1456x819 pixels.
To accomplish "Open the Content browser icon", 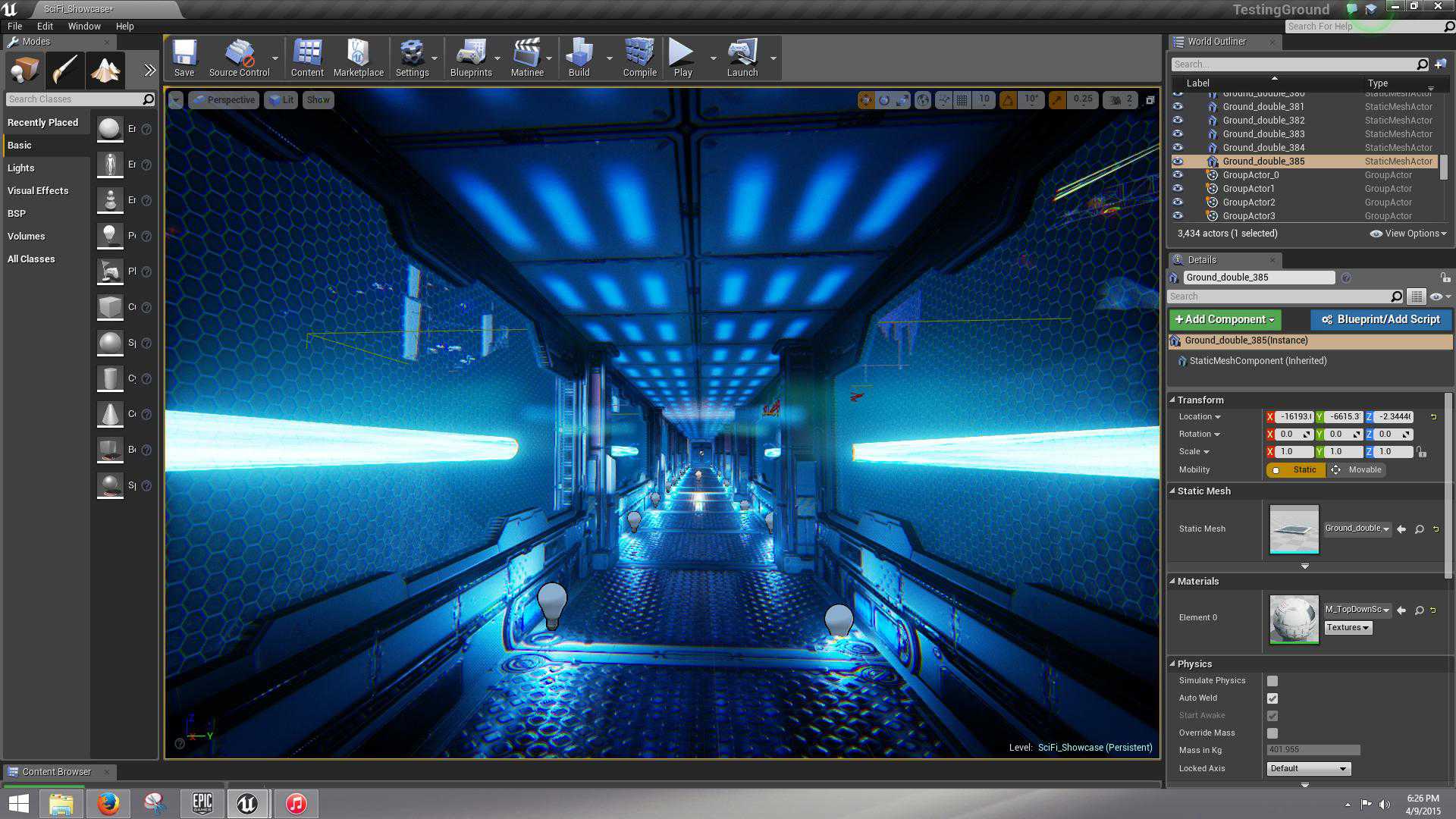I will coord(307,58).
